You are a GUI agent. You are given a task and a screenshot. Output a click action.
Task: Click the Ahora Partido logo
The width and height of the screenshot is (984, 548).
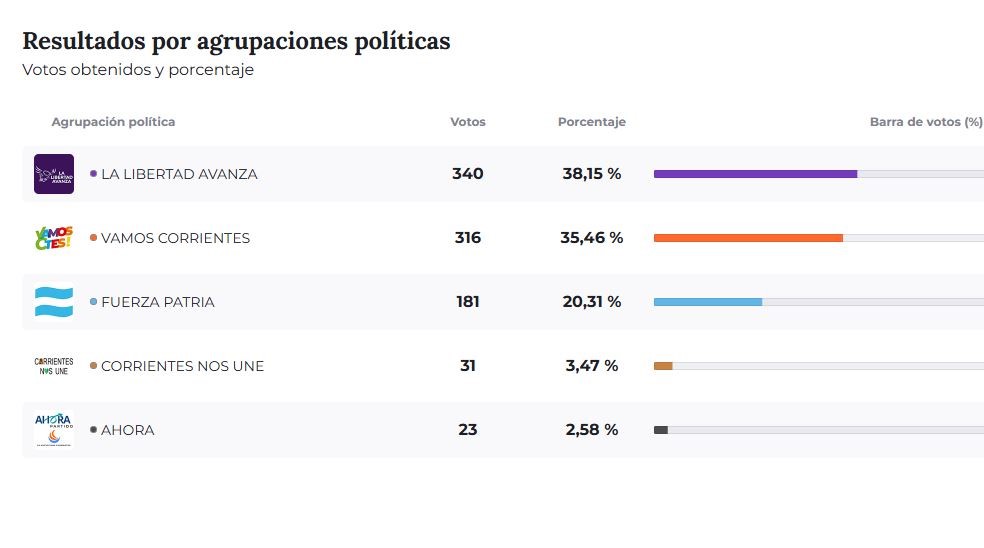pyautogui.click(x=54, y=430)
